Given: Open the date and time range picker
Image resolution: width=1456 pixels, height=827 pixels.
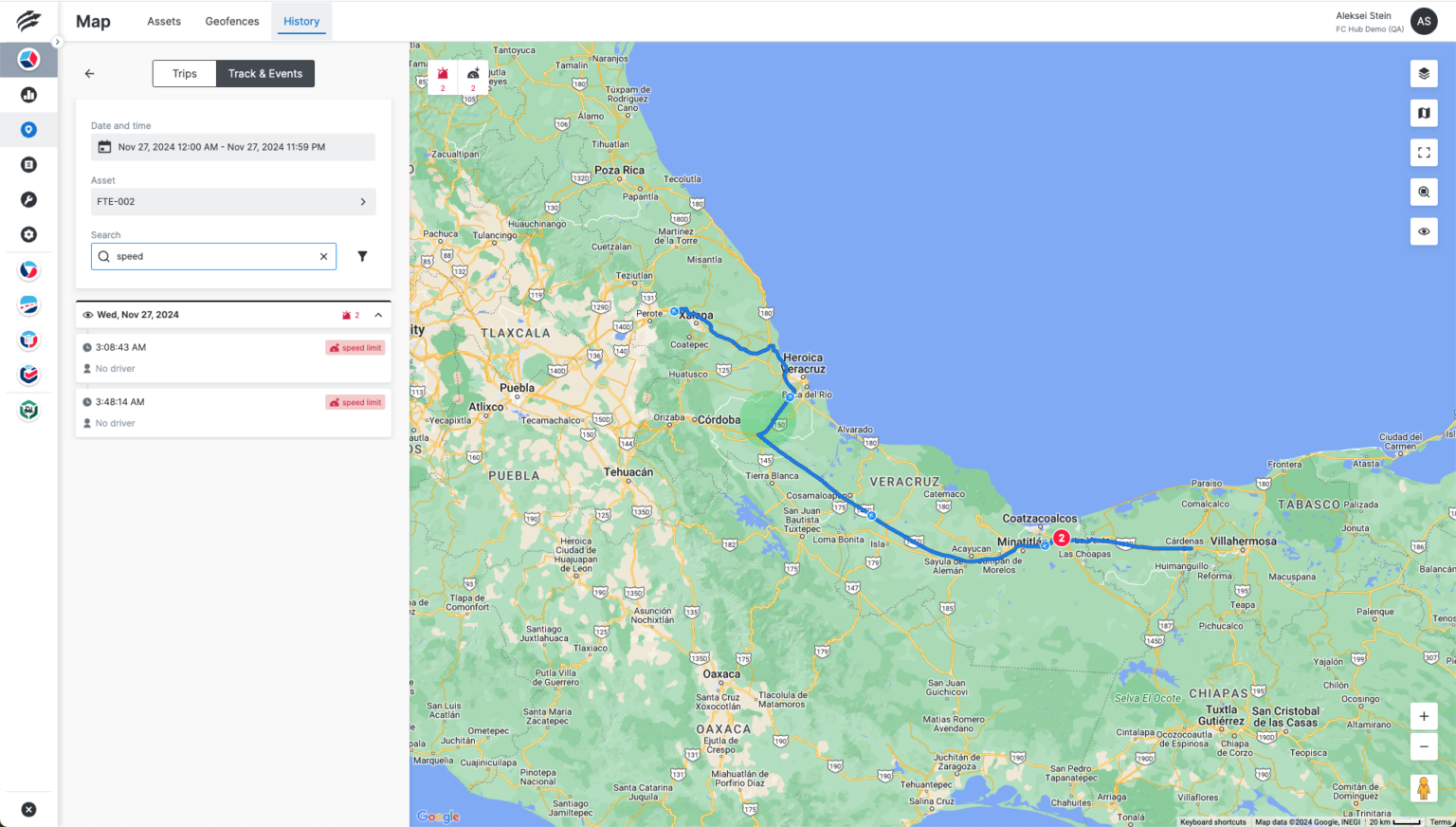Looking at the screenshot, I should [232, 147].
